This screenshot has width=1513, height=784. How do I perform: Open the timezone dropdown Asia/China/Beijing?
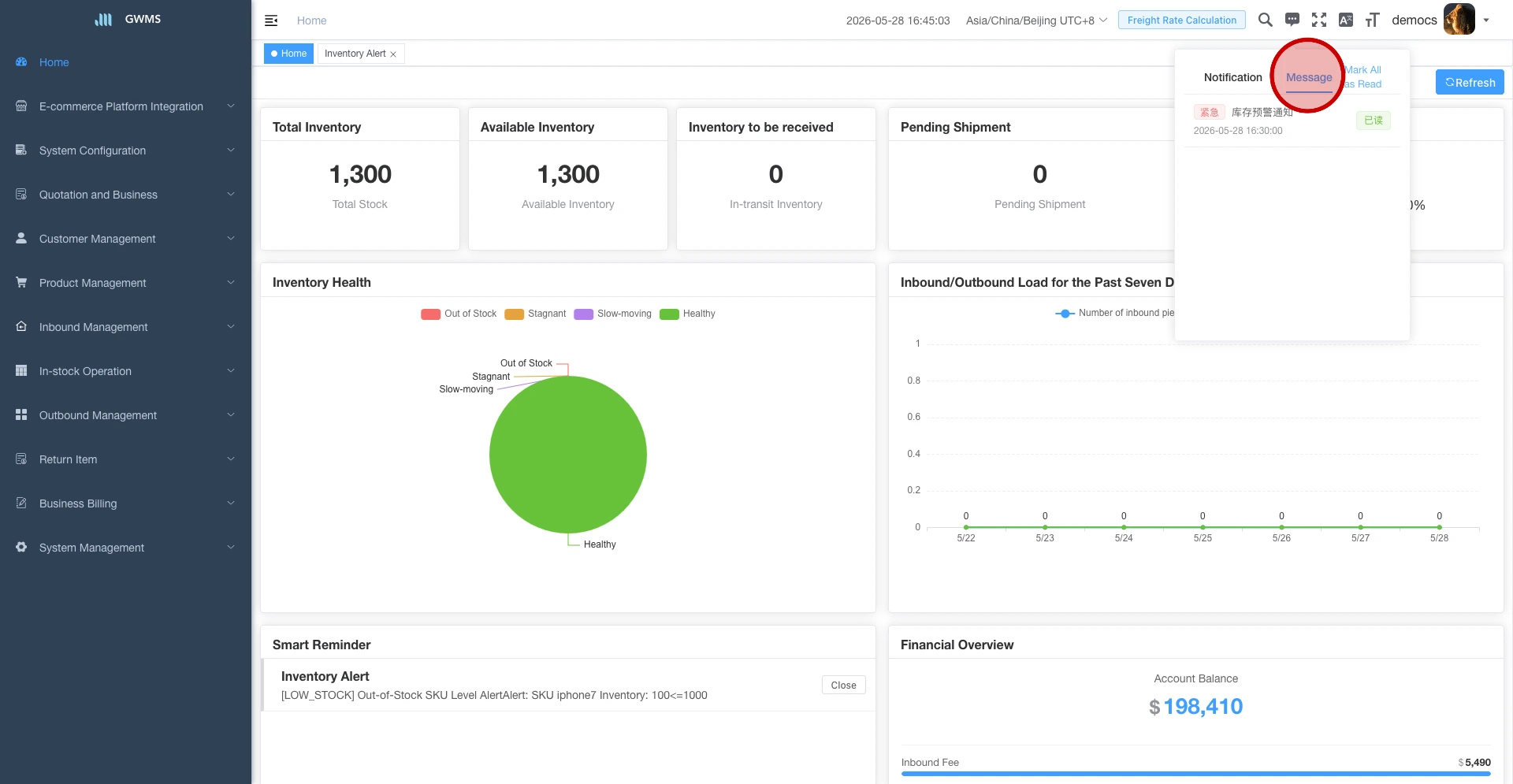(x=1036, y=20)
